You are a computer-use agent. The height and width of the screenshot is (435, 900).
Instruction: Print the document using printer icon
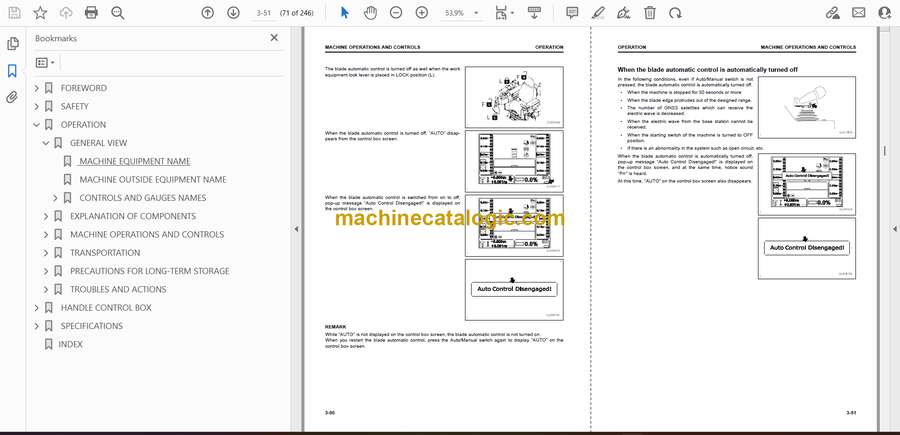click(x=91, y=13)
